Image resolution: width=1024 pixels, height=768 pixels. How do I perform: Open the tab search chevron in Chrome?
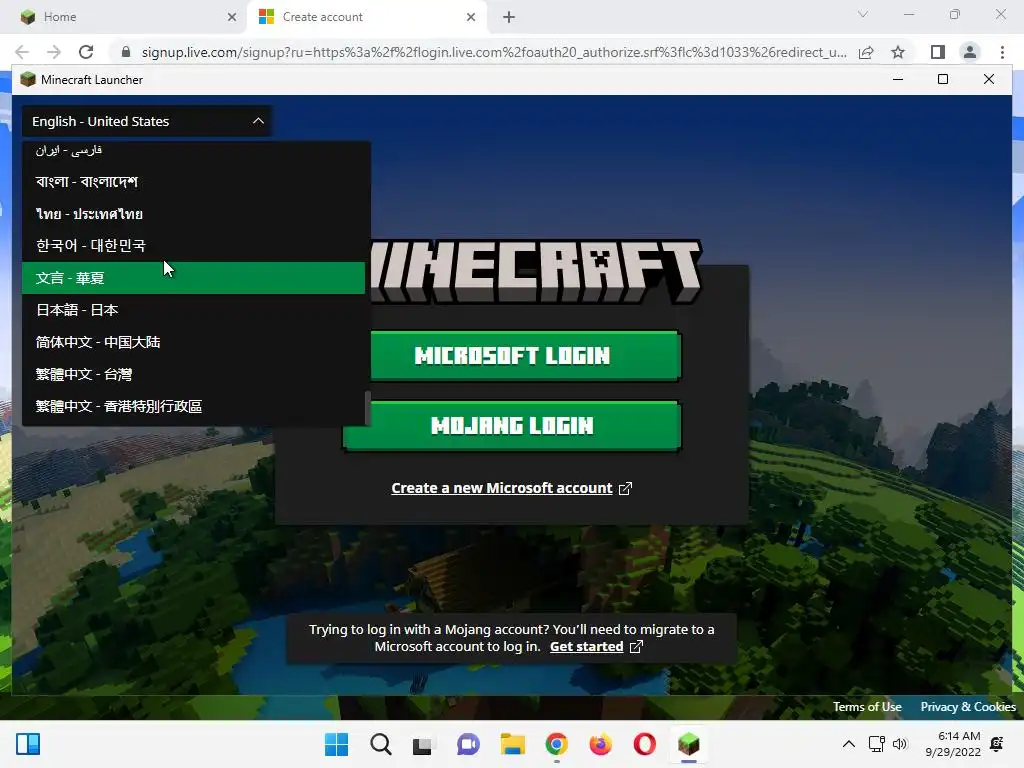point(863,14)
